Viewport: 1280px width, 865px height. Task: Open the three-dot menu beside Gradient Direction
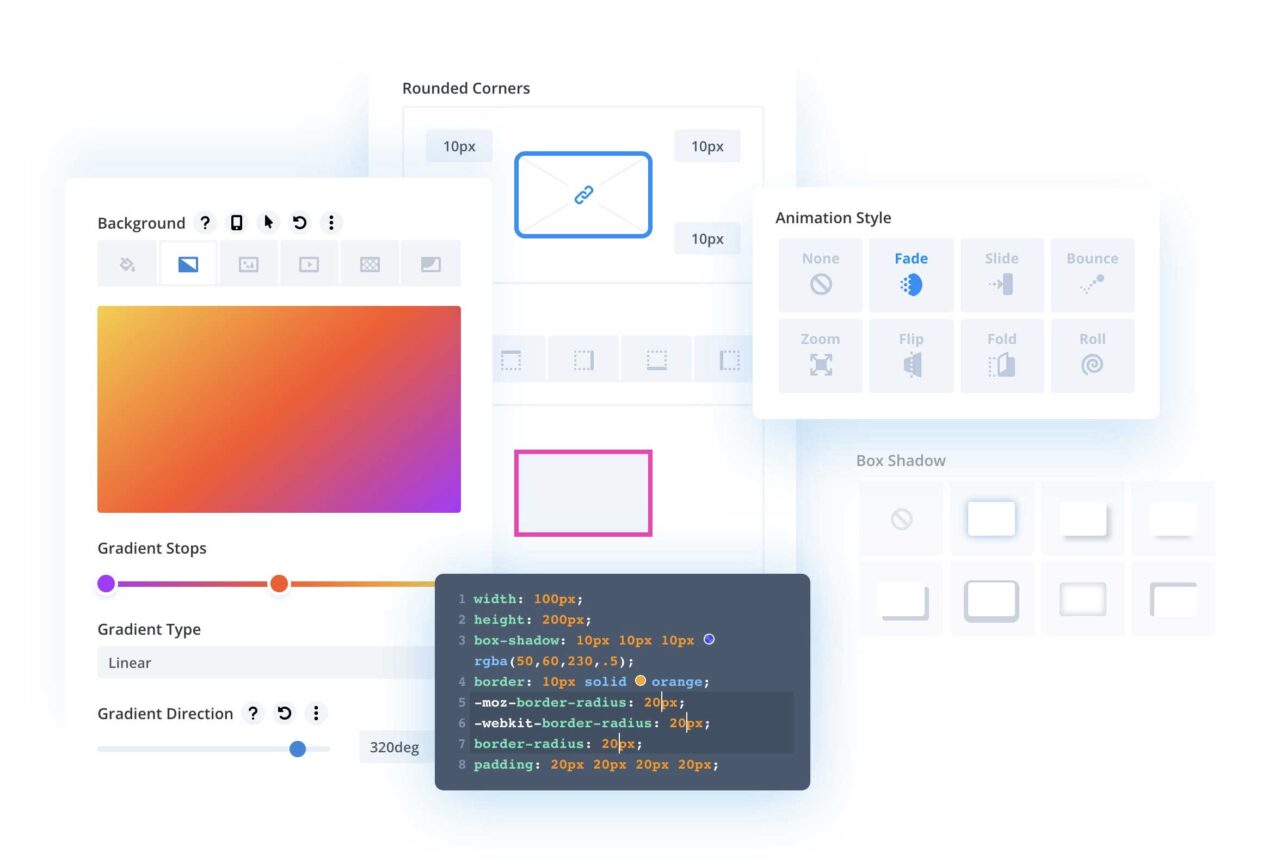pos(316,713)
